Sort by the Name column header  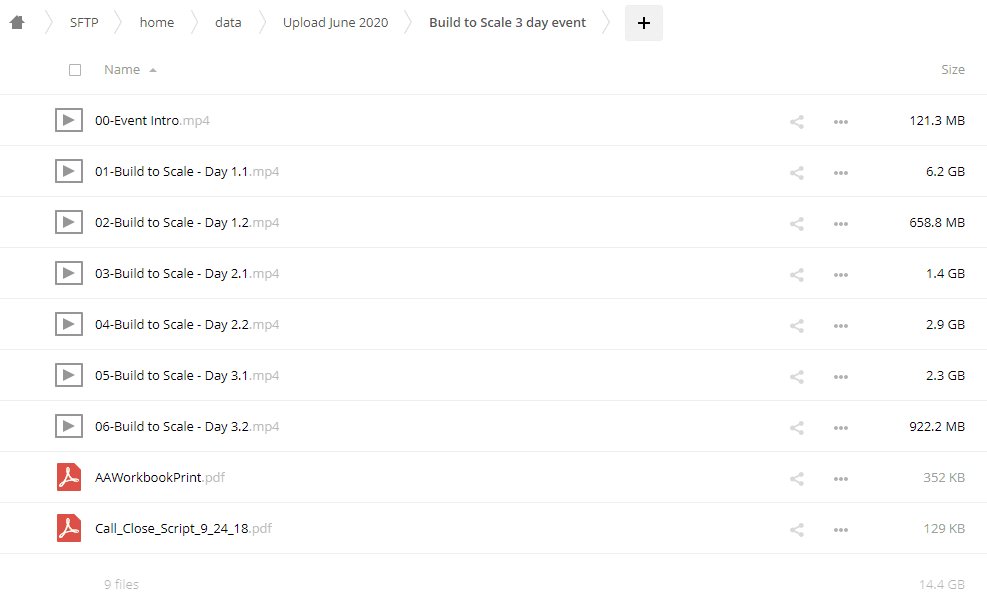[x=122, y=70]
